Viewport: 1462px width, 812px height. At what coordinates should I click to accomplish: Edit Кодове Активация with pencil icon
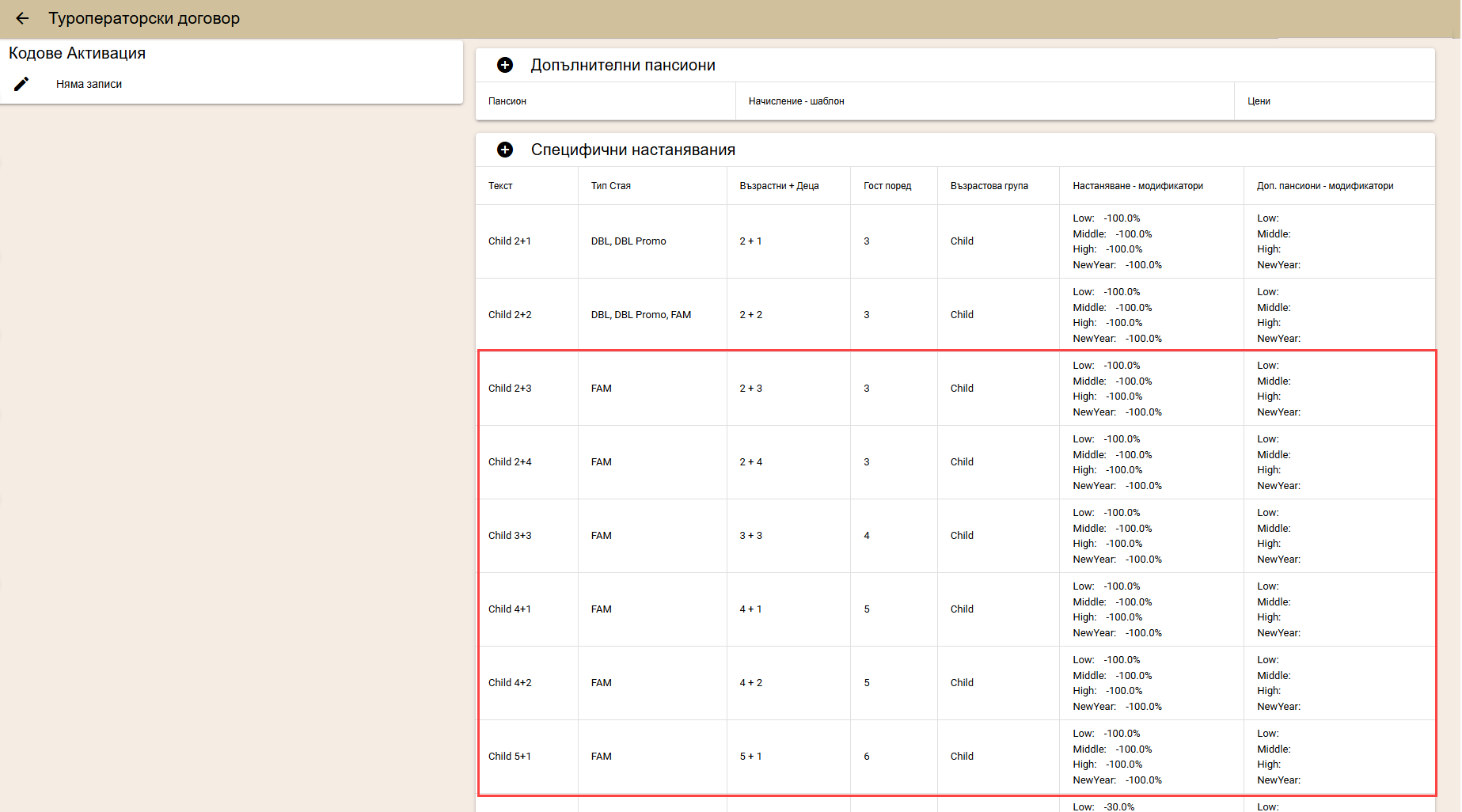(21, 84)
